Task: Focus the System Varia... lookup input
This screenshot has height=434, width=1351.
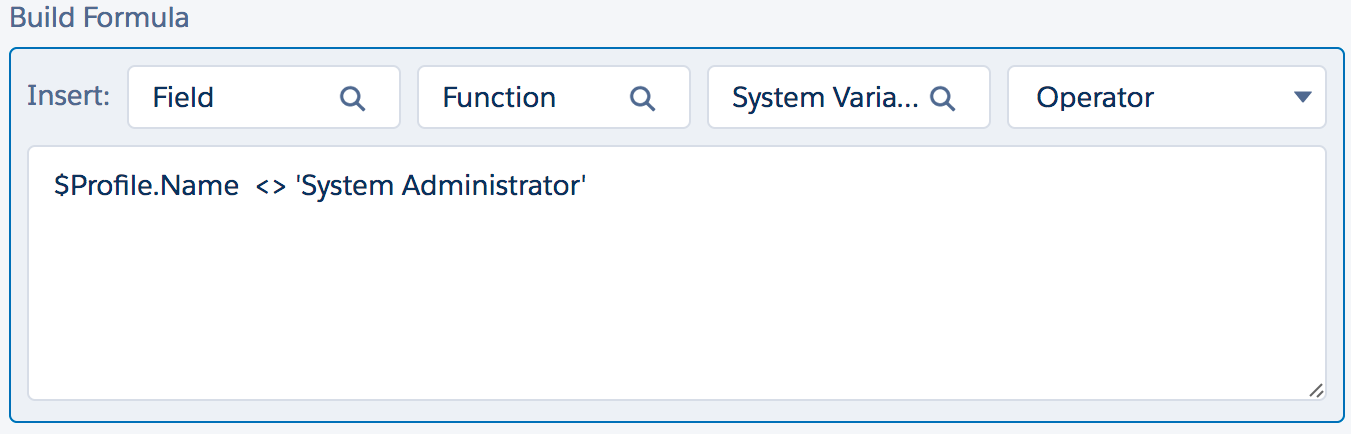Action: 849,97
